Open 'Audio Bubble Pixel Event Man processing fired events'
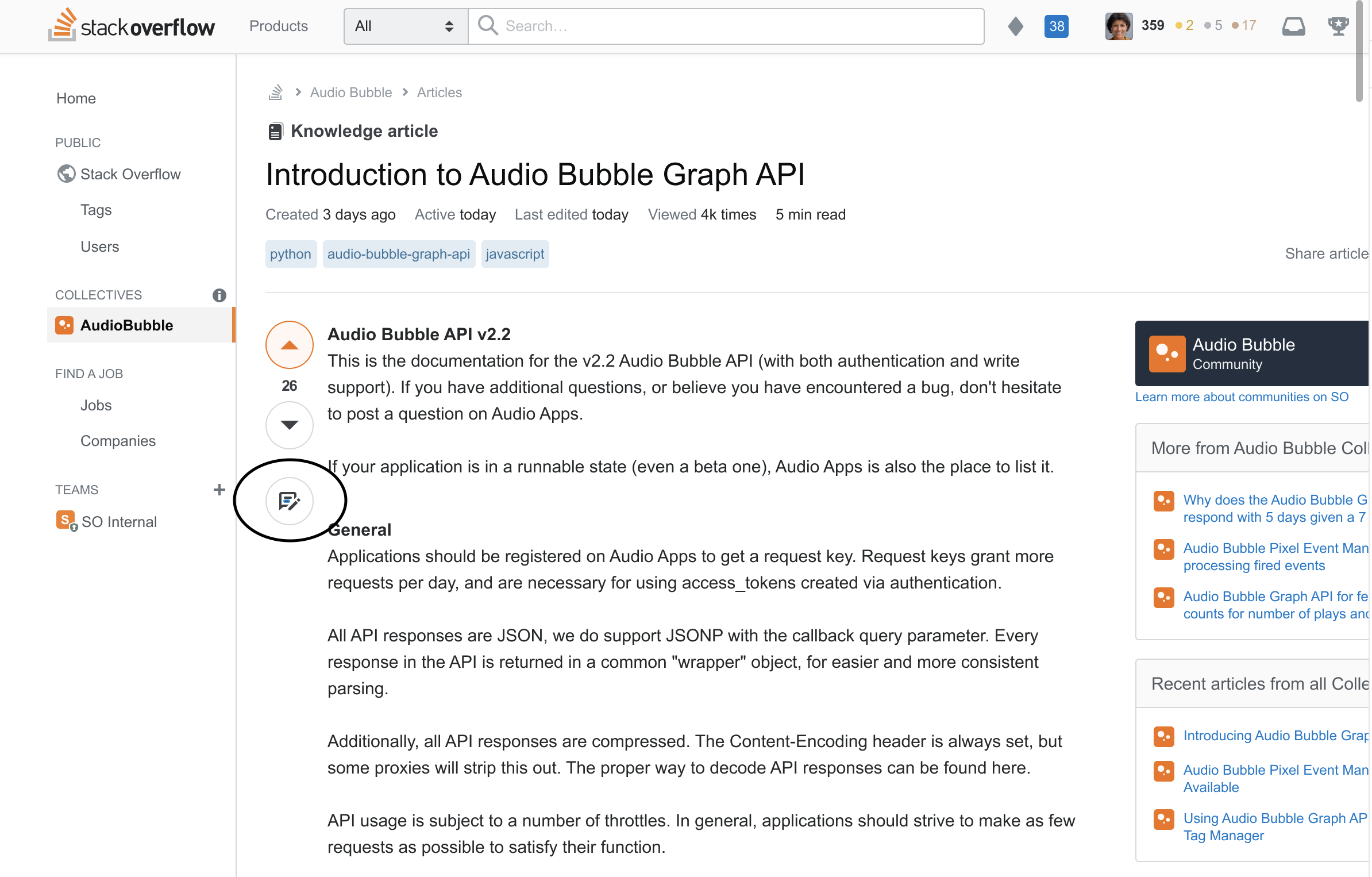The width and height of the screenshot is (1372, 877). pos(1275,557)
